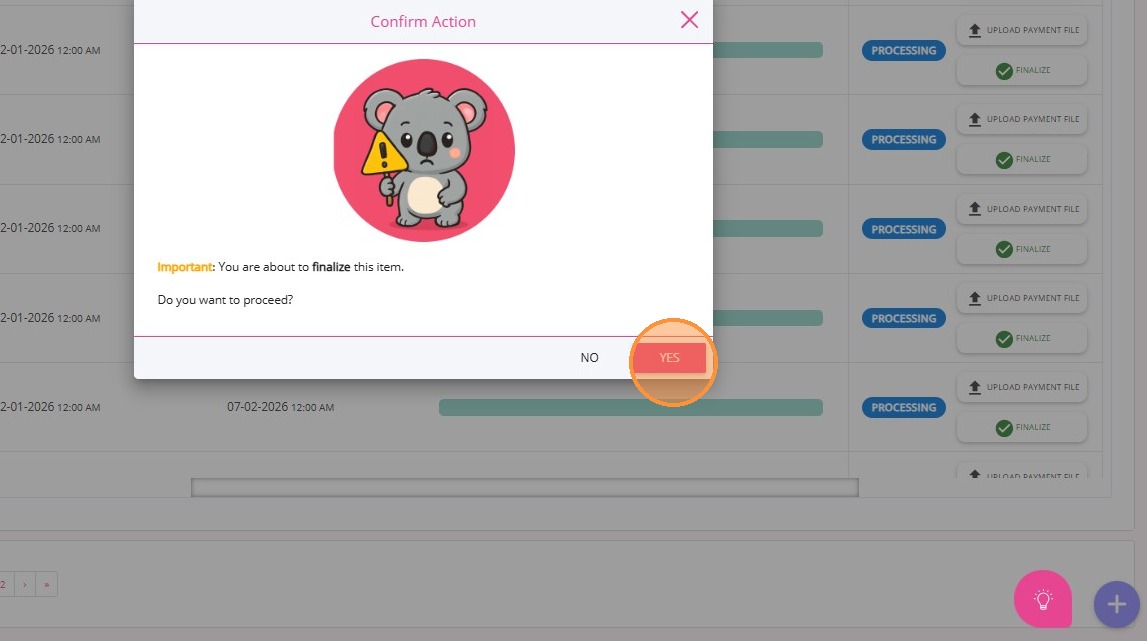This screenshot has height=641, width=1147.
Task: Jump to the last page with the double arrow
Action: [46, 584]
